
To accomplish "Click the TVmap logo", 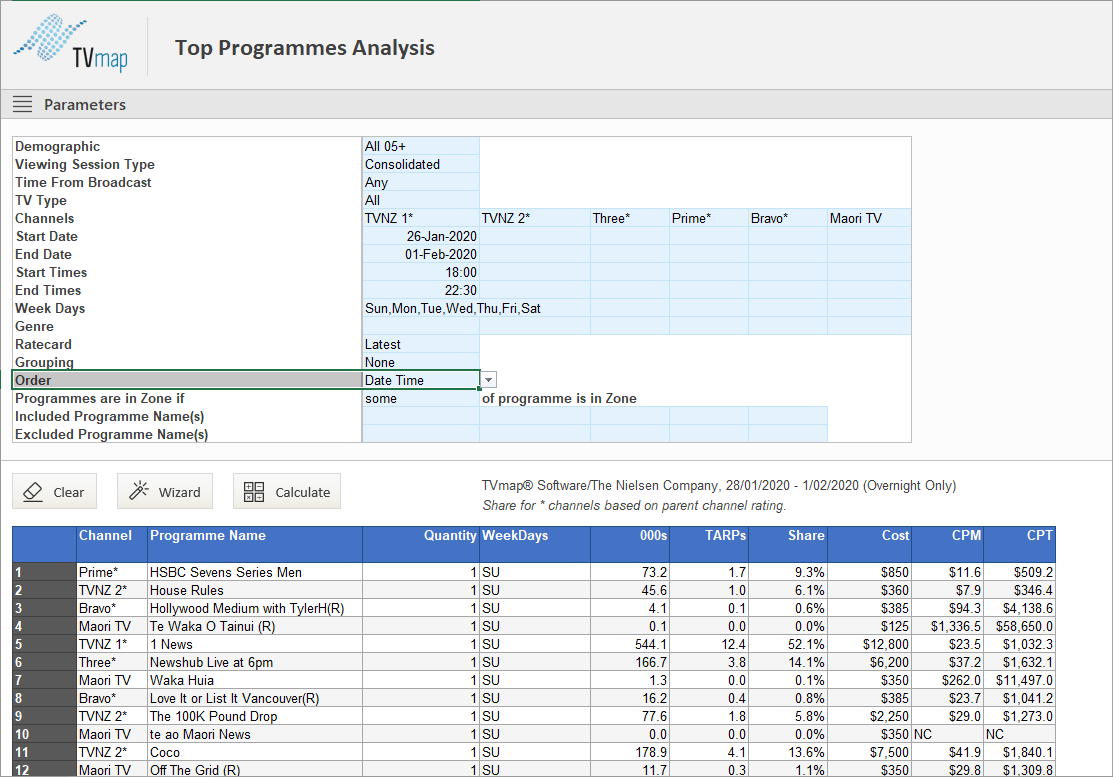I will tap(71, 44).
